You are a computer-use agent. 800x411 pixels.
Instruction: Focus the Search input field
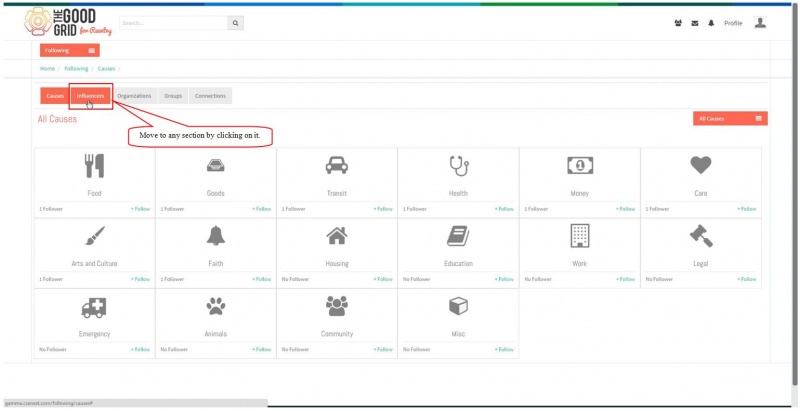[173, 23]
